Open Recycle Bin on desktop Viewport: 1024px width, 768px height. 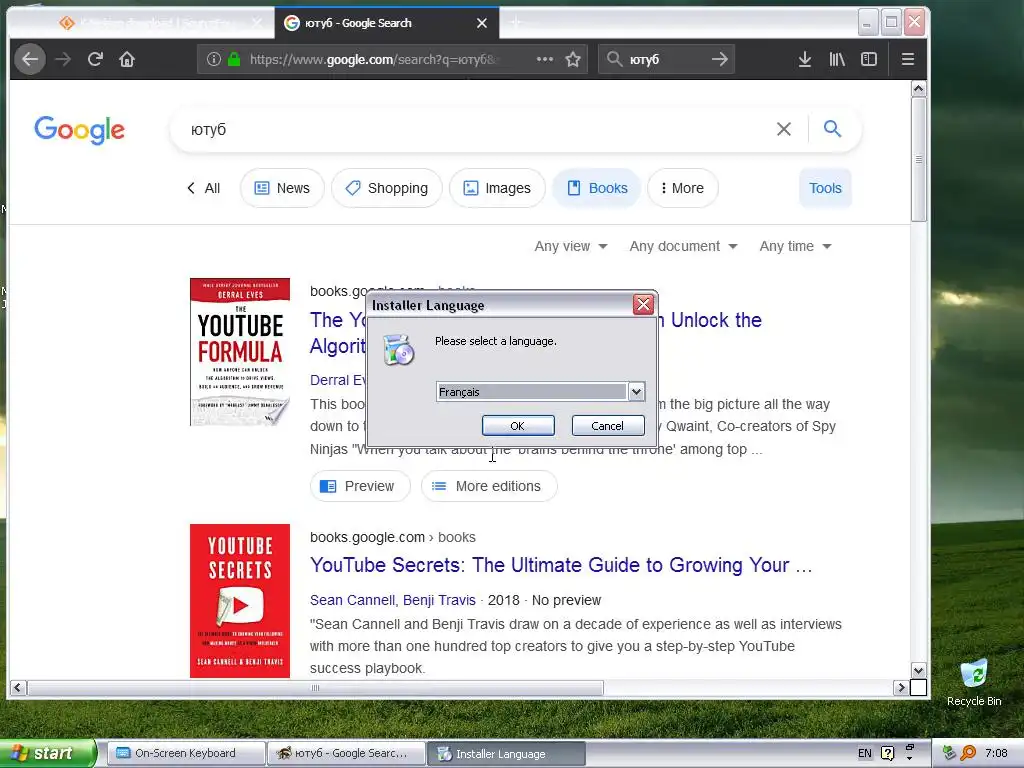point(974,682)
